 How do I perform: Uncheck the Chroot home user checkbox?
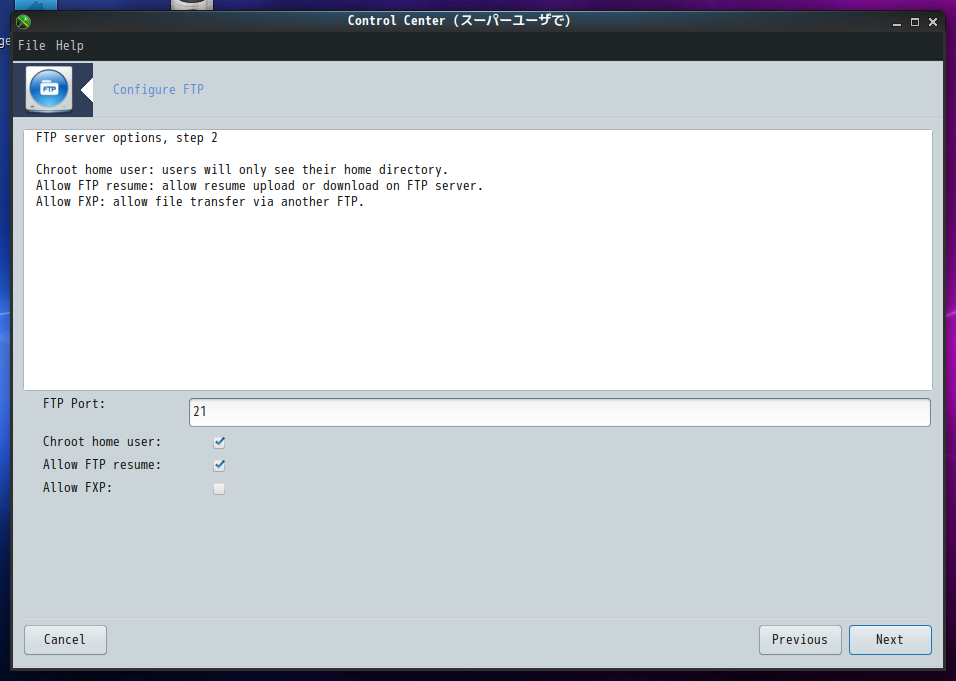[x=219, y=442]
